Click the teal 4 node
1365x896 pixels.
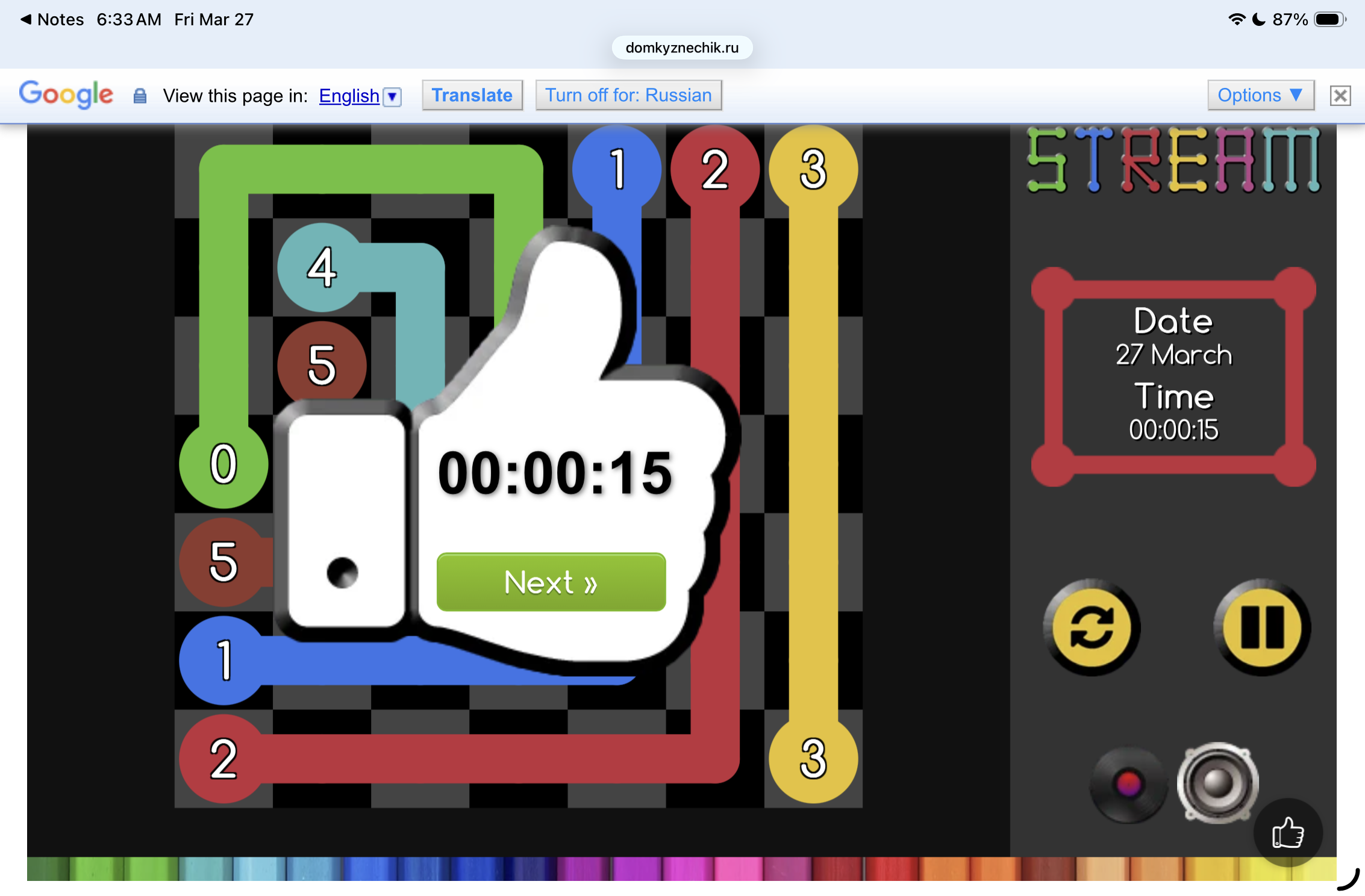click(322, 267)
